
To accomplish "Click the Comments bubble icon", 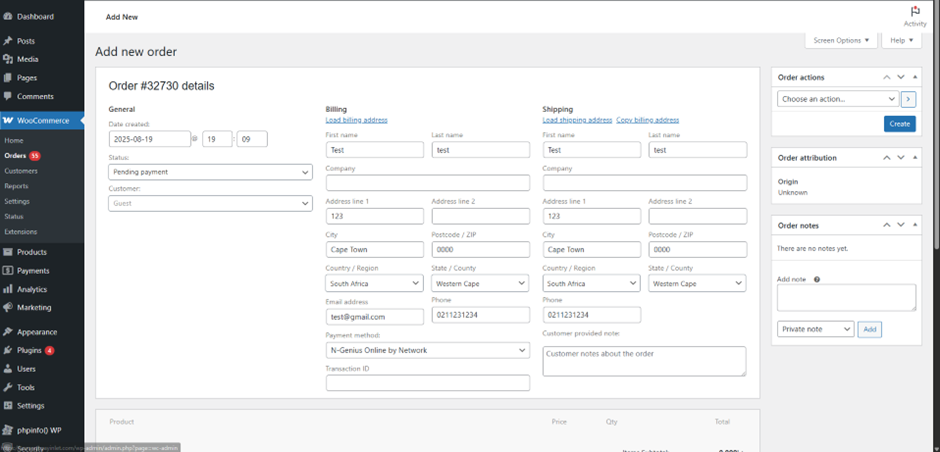I will coord(8,97).
